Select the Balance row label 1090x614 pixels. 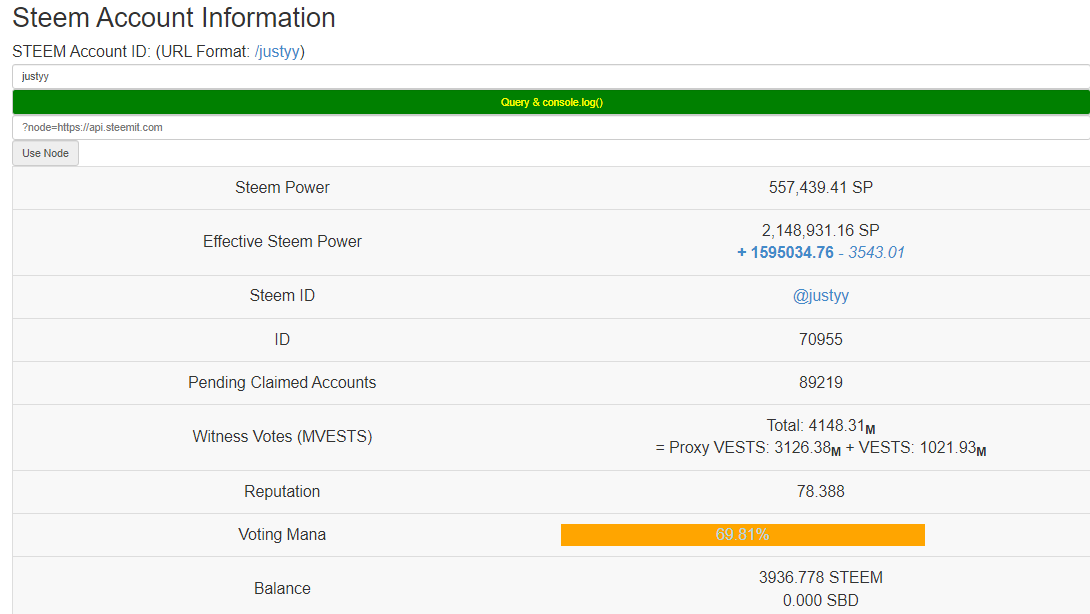(282, 589)
